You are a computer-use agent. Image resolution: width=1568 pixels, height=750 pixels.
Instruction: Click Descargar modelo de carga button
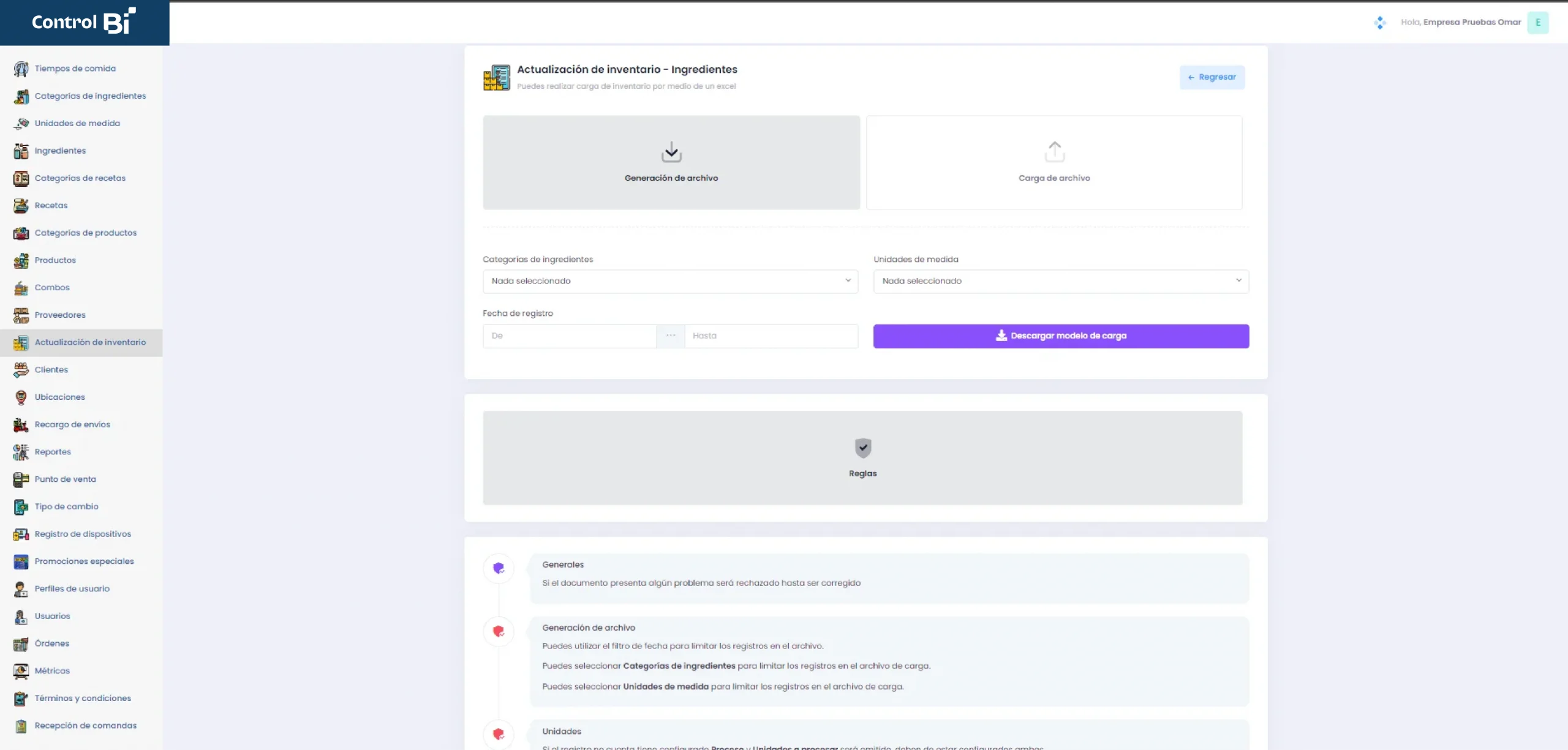click(1061, 336)
